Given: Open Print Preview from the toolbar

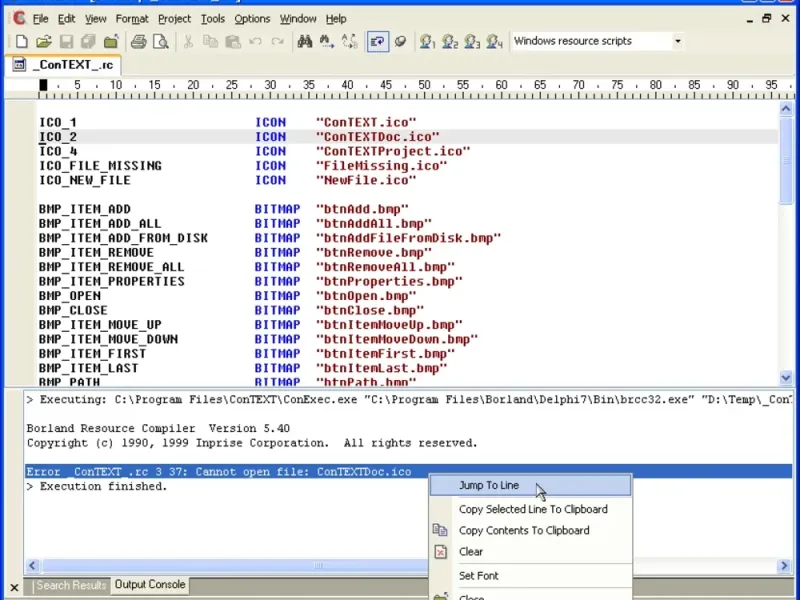Looking at the screenshot, I should 160,42.
